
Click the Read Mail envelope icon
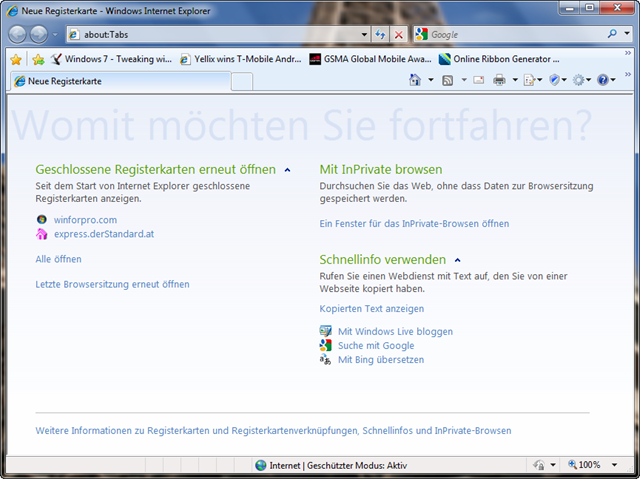[x=479, y=80]
